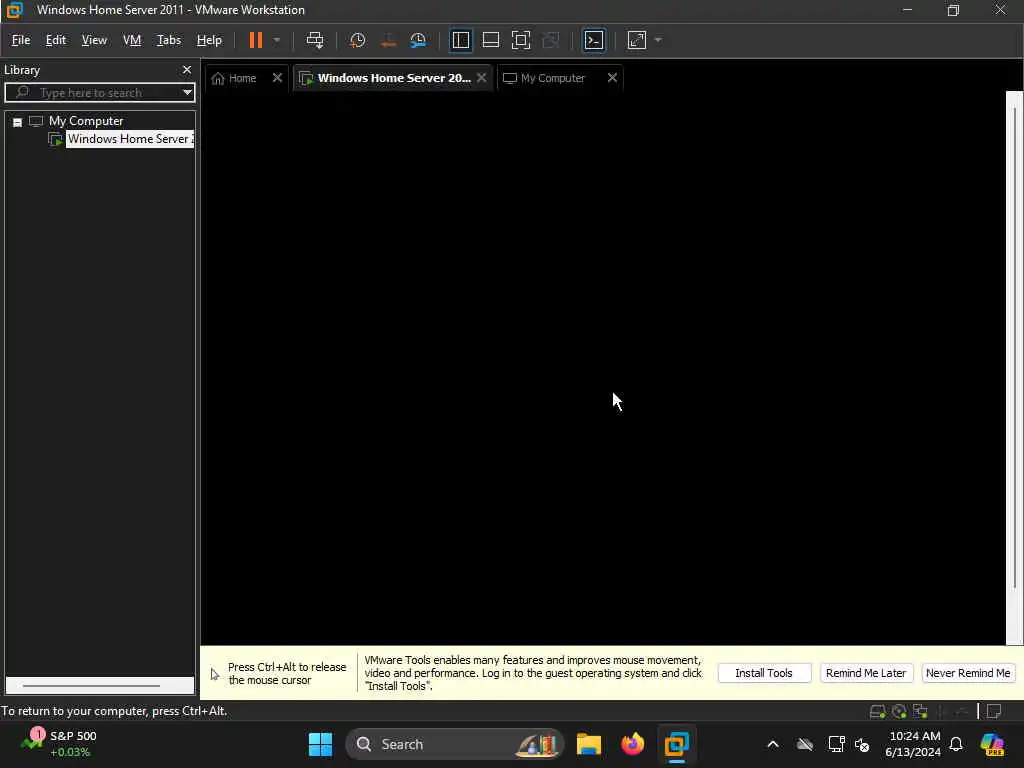Click the Send Ctrl+Alt+Del toolbar icon
This screenshot has height=768, width=1024.
coord(315,40)
